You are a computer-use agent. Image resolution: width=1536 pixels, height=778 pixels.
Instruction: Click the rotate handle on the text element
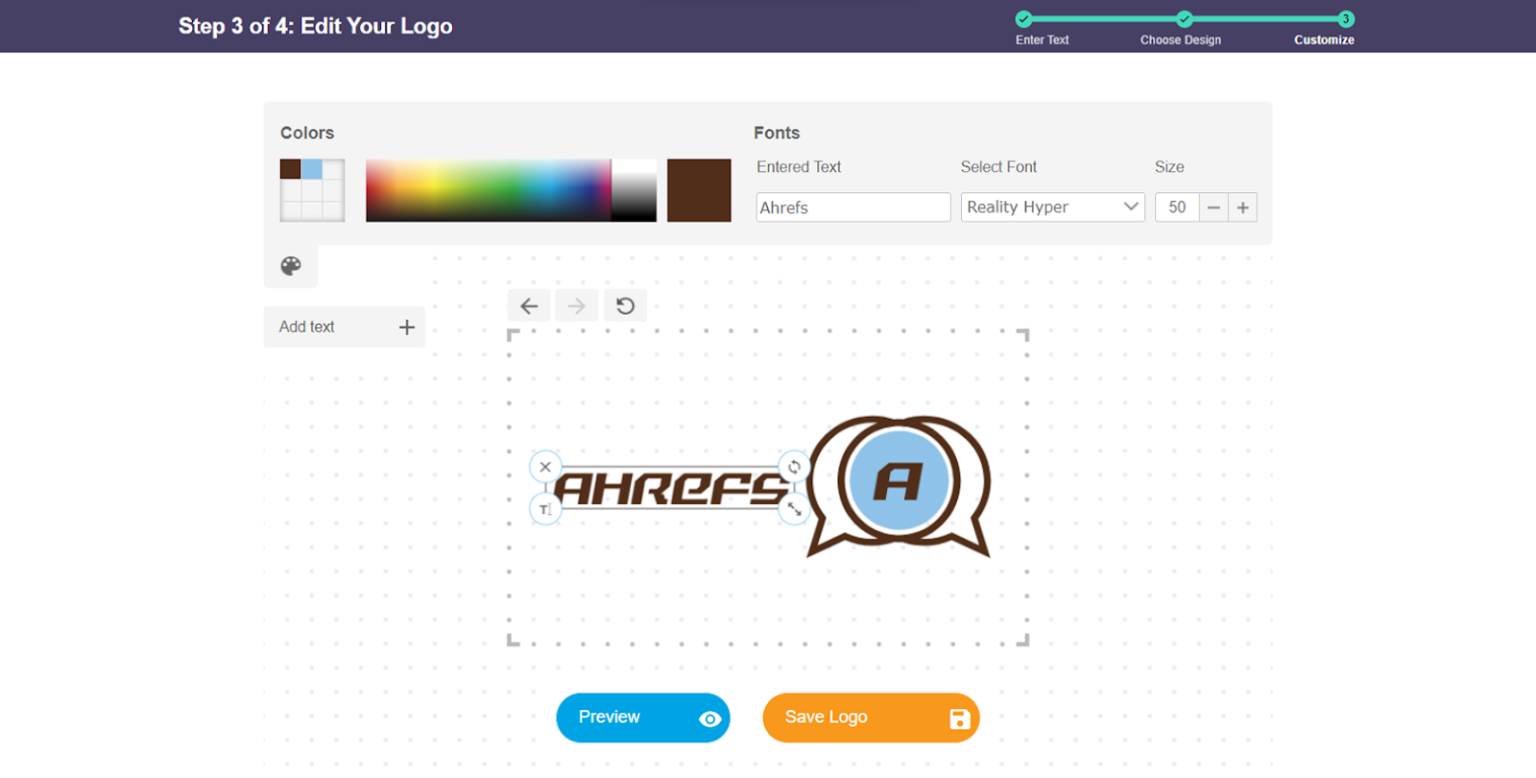tap(794, 466)
